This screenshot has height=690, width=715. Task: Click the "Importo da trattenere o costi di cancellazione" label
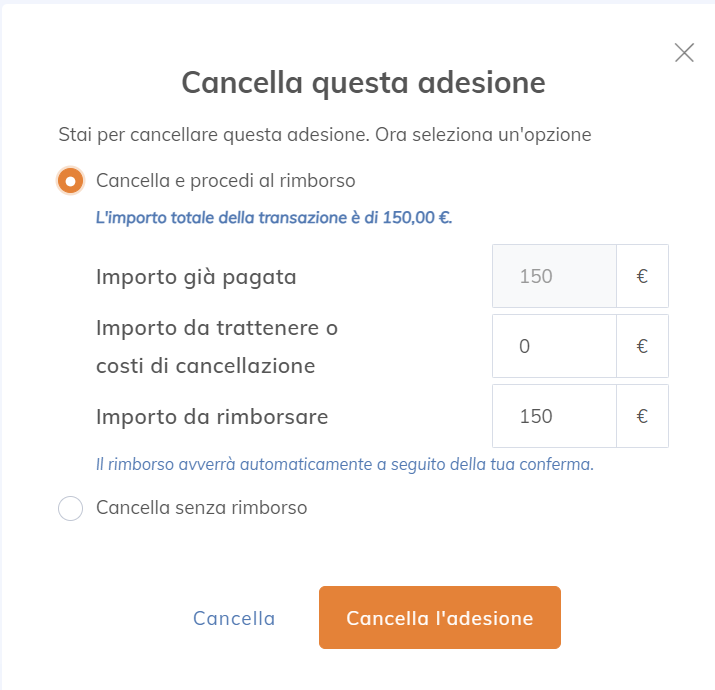coord(216,346)
